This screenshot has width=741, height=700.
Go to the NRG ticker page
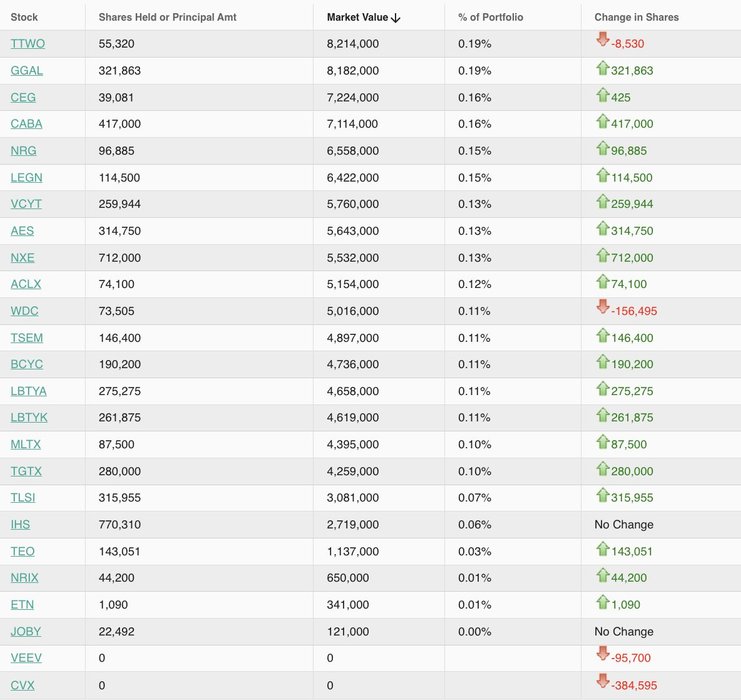point(24,151)
